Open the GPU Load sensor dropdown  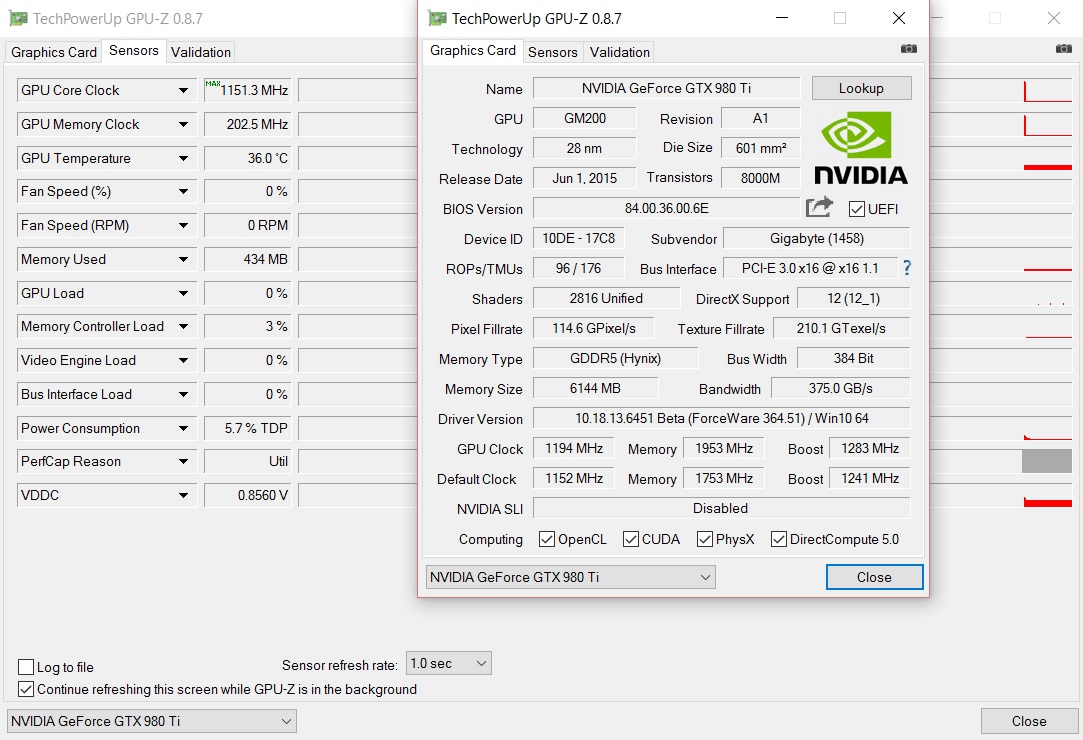click(x=183, y=293)
